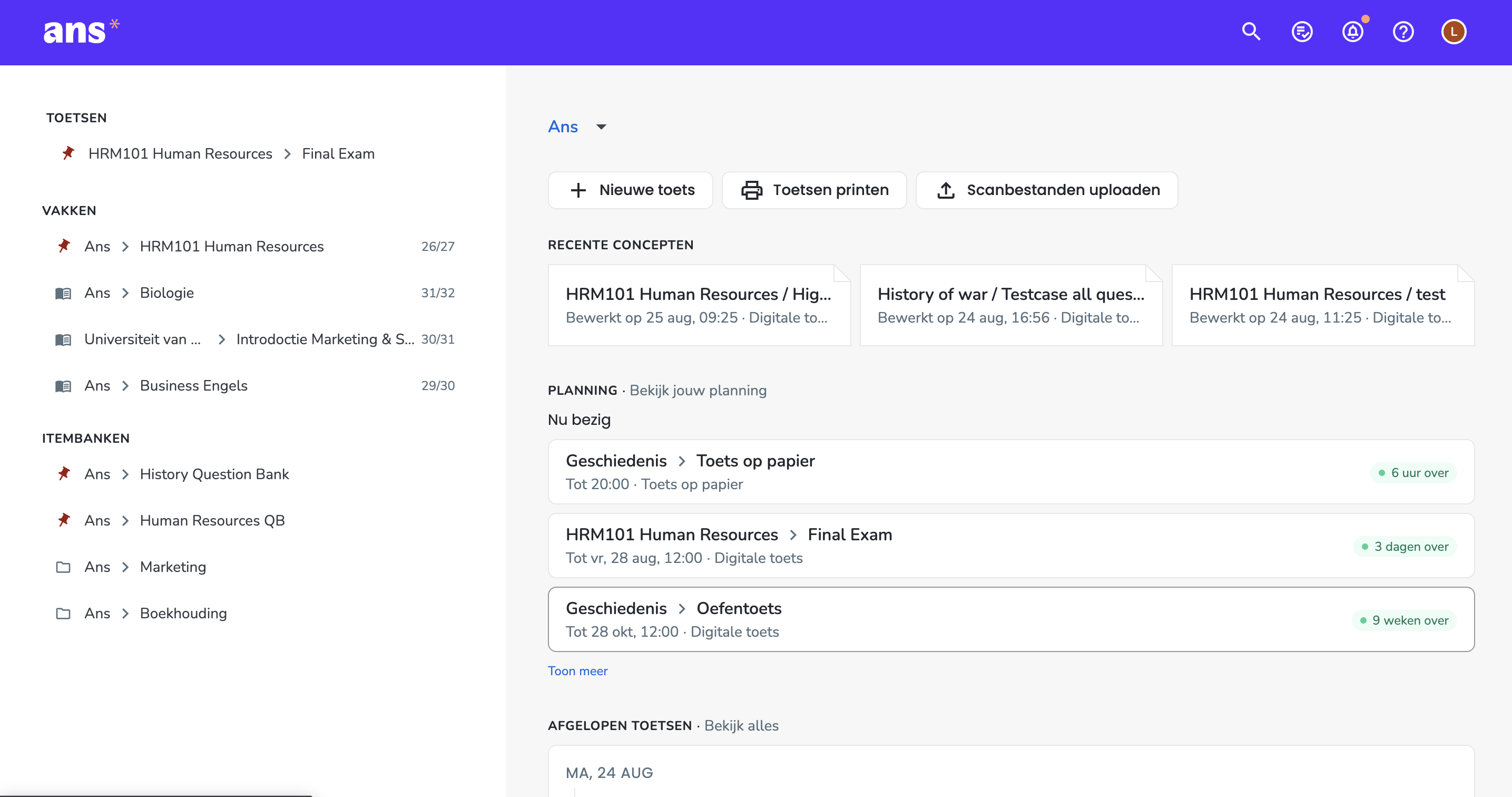This screenshot has height=797, width=1512.
Task: Open the Marketing item bank
Action: click(x=173, y=567)
